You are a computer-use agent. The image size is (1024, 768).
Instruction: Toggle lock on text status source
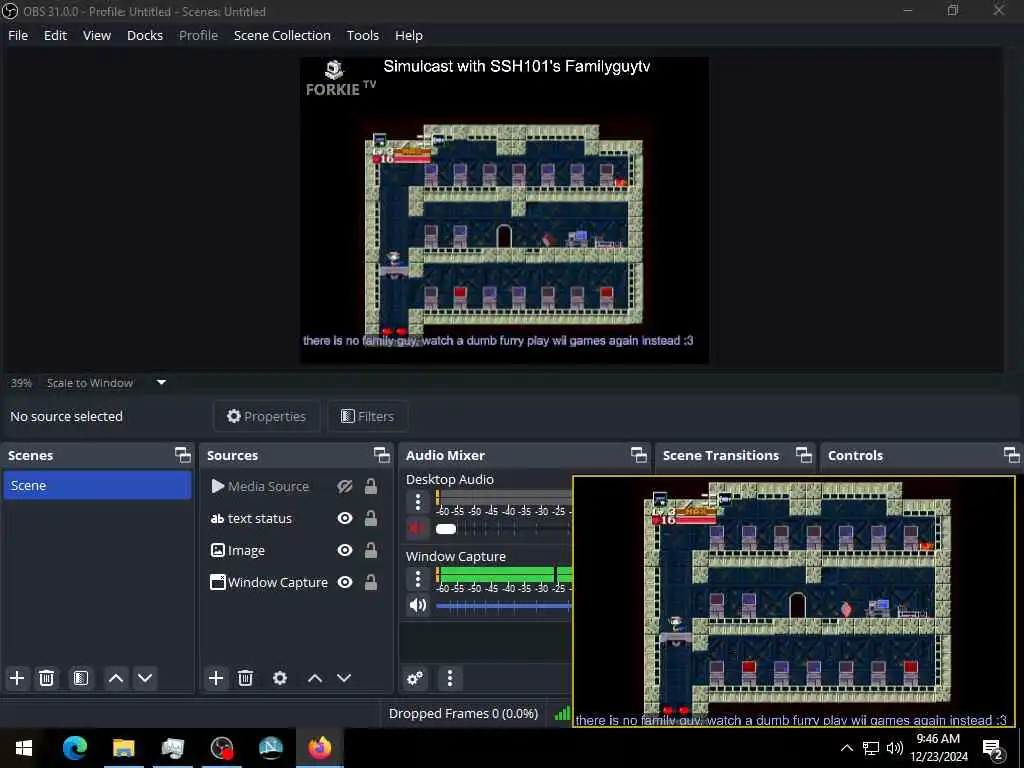click(x=370, y=518)
